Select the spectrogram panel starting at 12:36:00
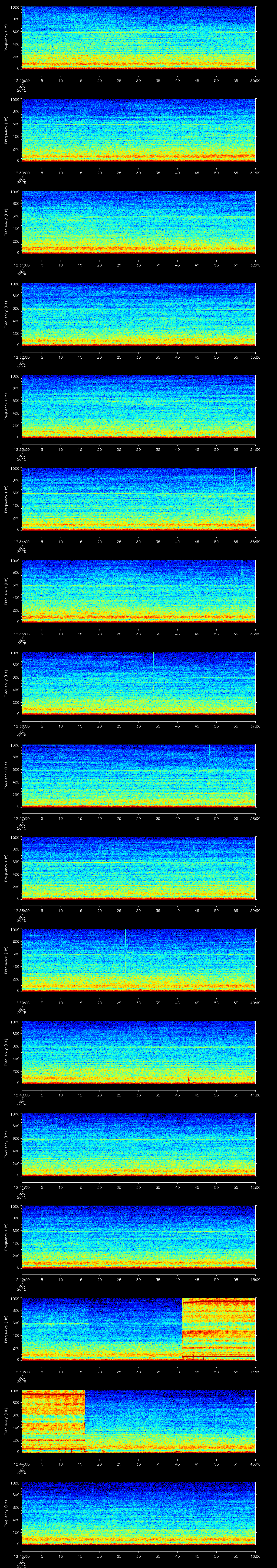277x1568 pixels. tap(138, 683)
